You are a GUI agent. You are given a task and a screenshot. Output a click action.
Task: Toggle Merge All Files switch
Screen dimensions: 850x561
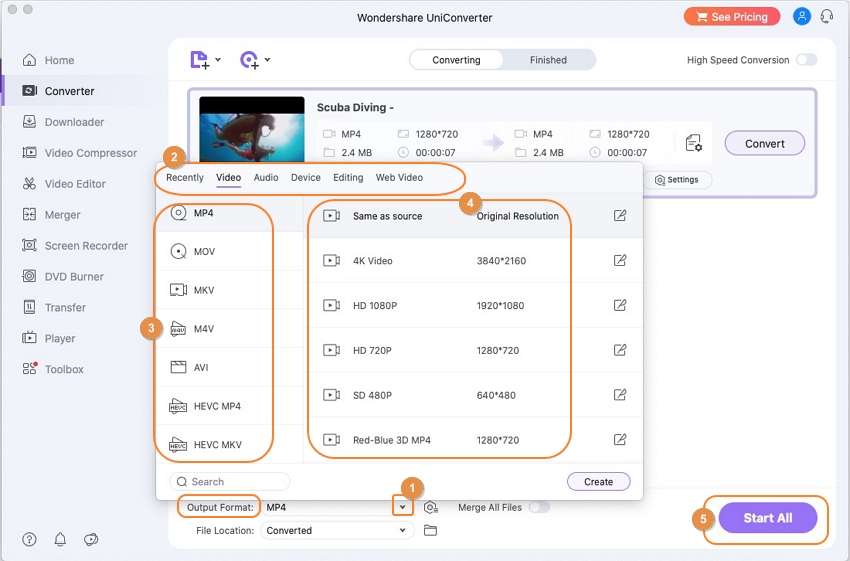(x=539, y=507)
